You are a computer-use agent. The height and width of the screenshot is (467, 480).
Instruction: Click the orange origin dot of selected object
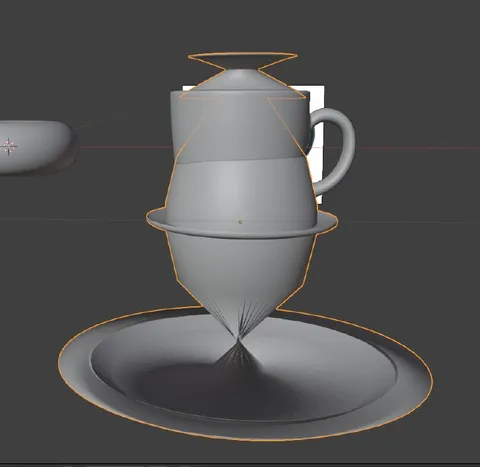[x=240, y=222]
